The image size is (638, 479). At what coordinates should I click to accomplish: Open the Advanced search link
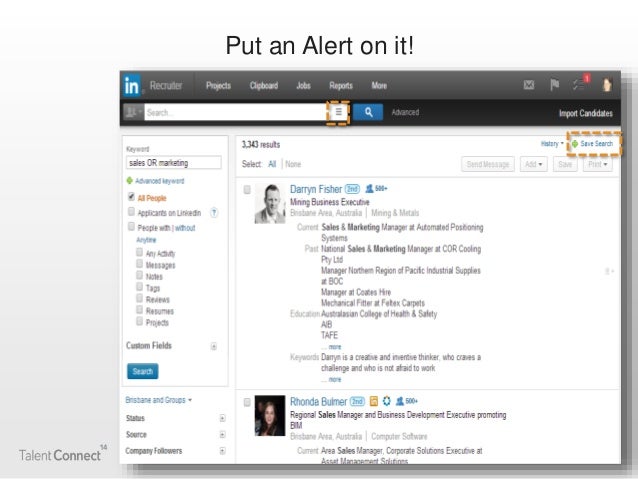405,112
